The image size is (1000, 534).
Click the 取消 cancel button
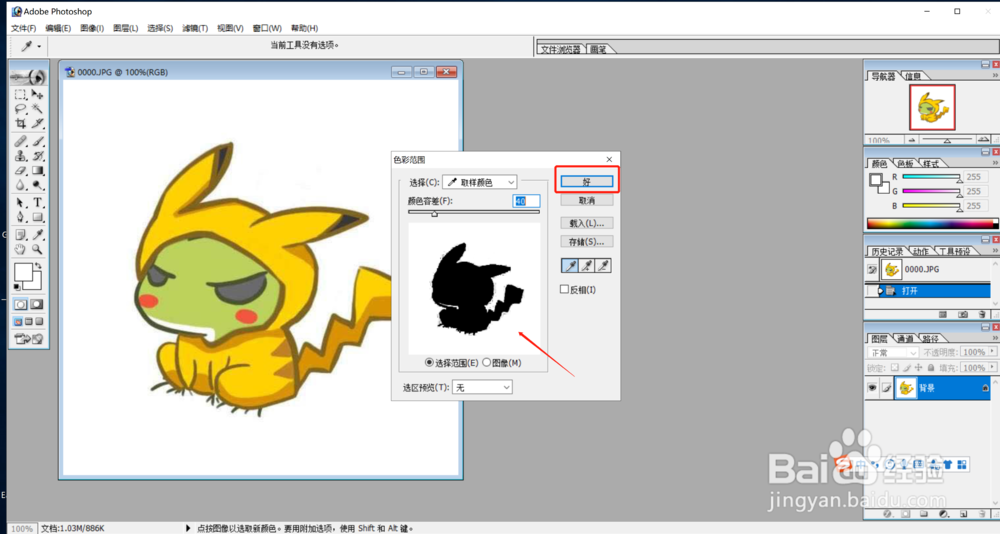click(587, 200)
